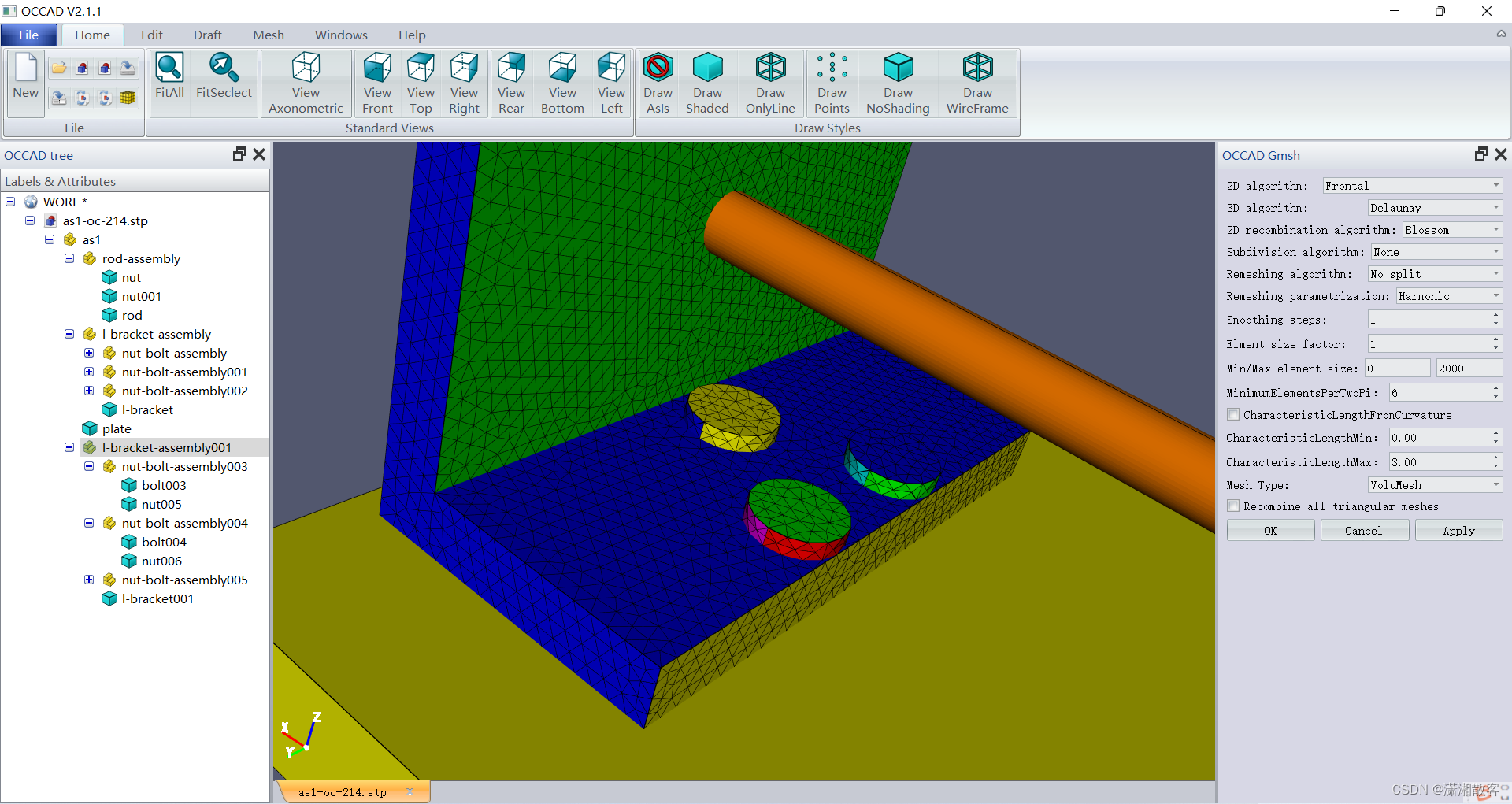
Task: Check Recombine all triangular meshes
Action: tap(1234, 506)
